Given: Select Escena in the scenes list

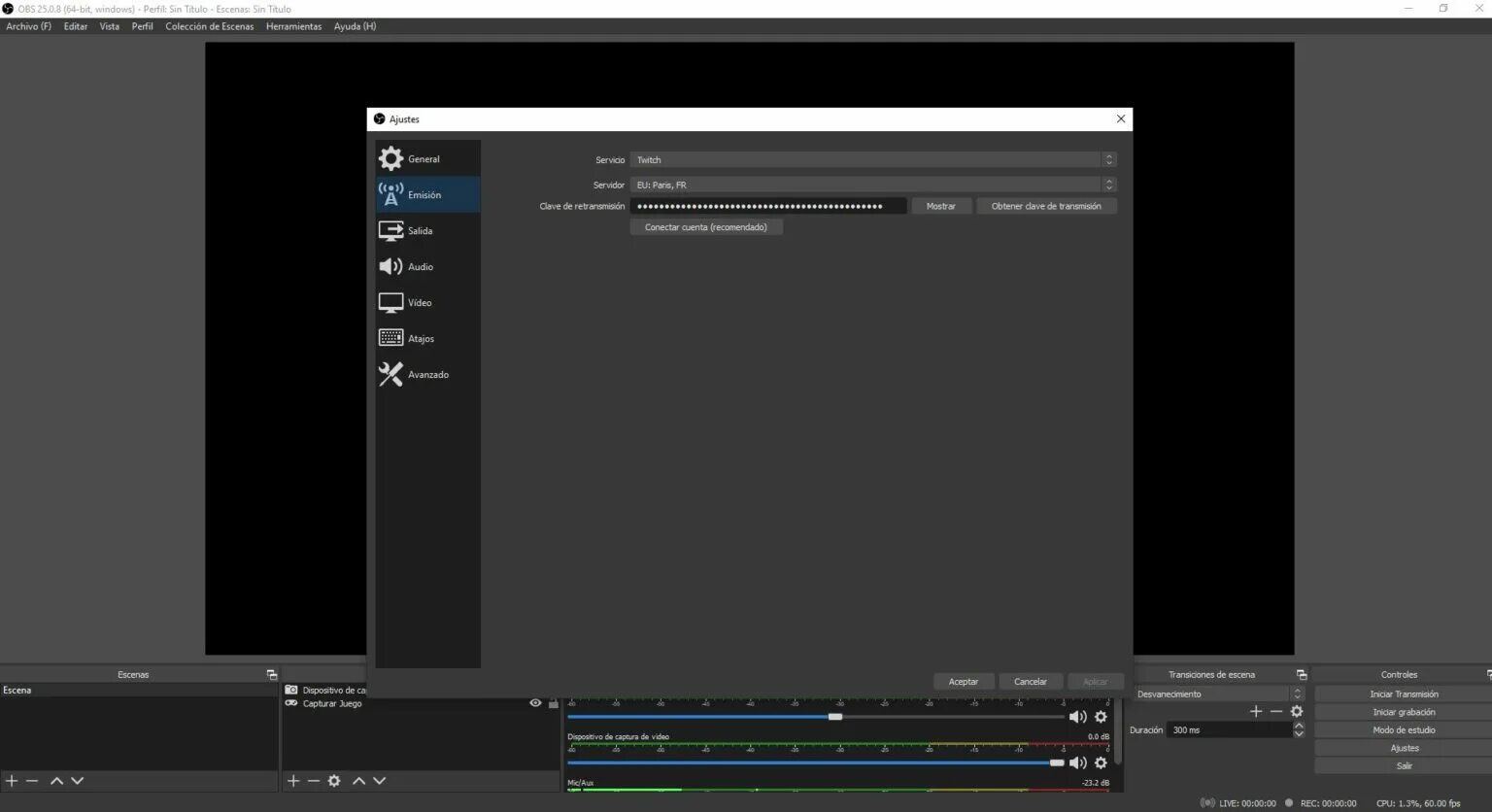Looking at the screenshot, I should [139, 690].
